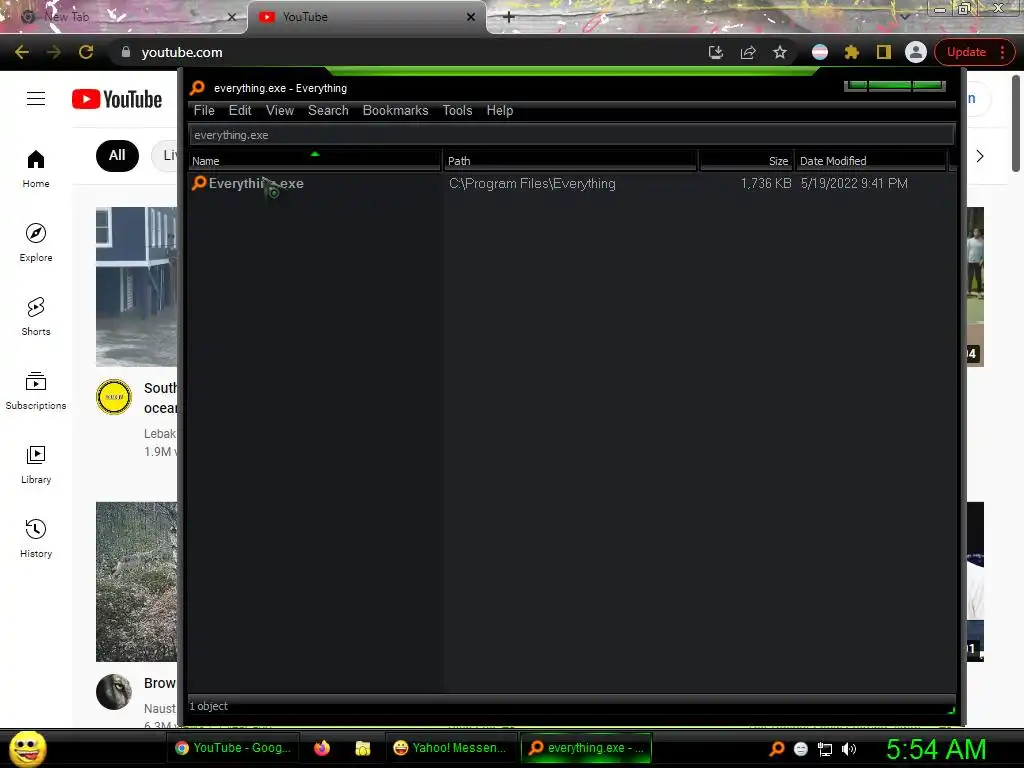
Task: Open Explore in YouTube sidebar
Action: coord(36,242)
